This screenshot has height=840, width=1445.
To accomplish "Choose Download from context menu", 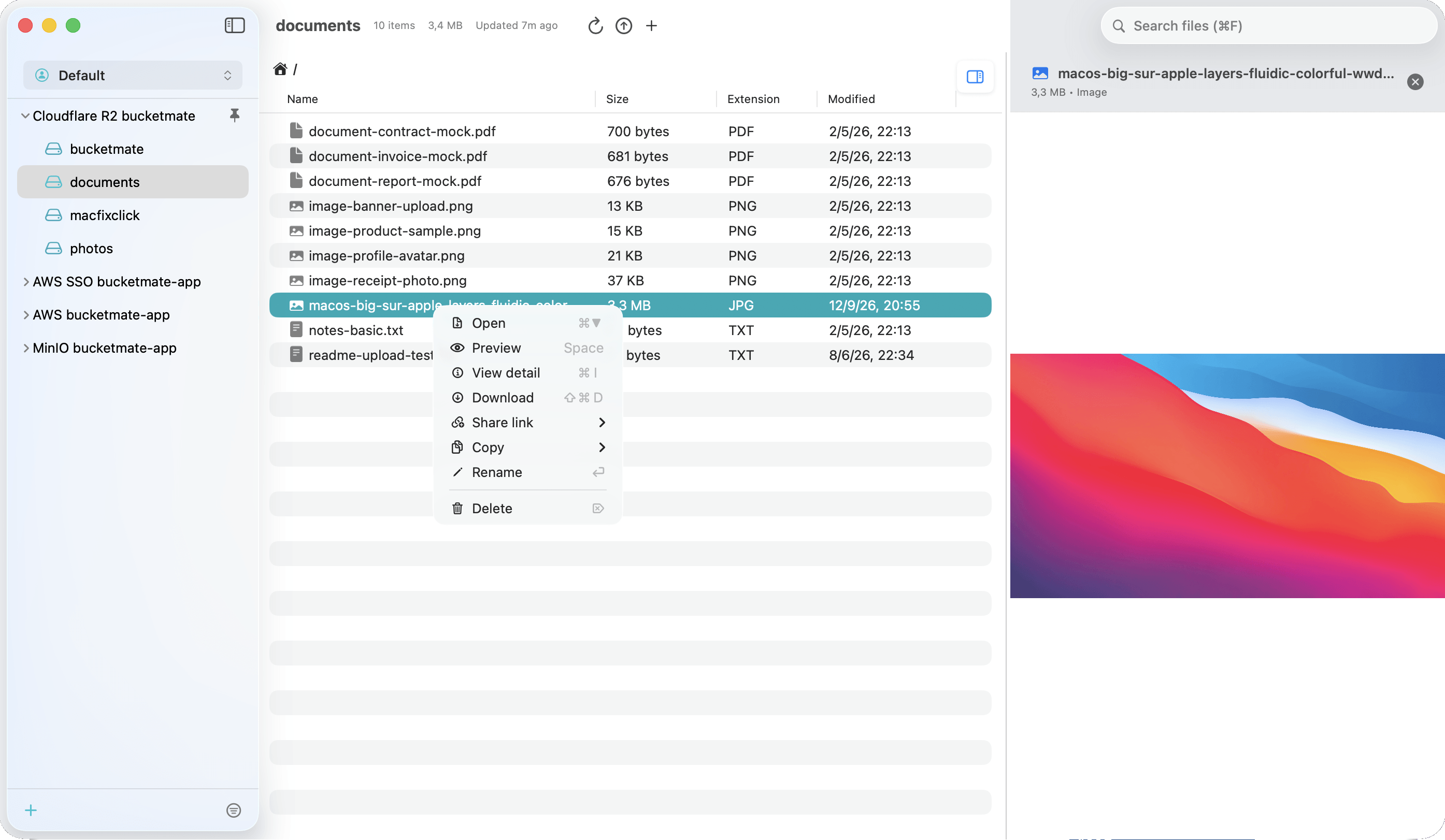I will [x=528, y=398].
